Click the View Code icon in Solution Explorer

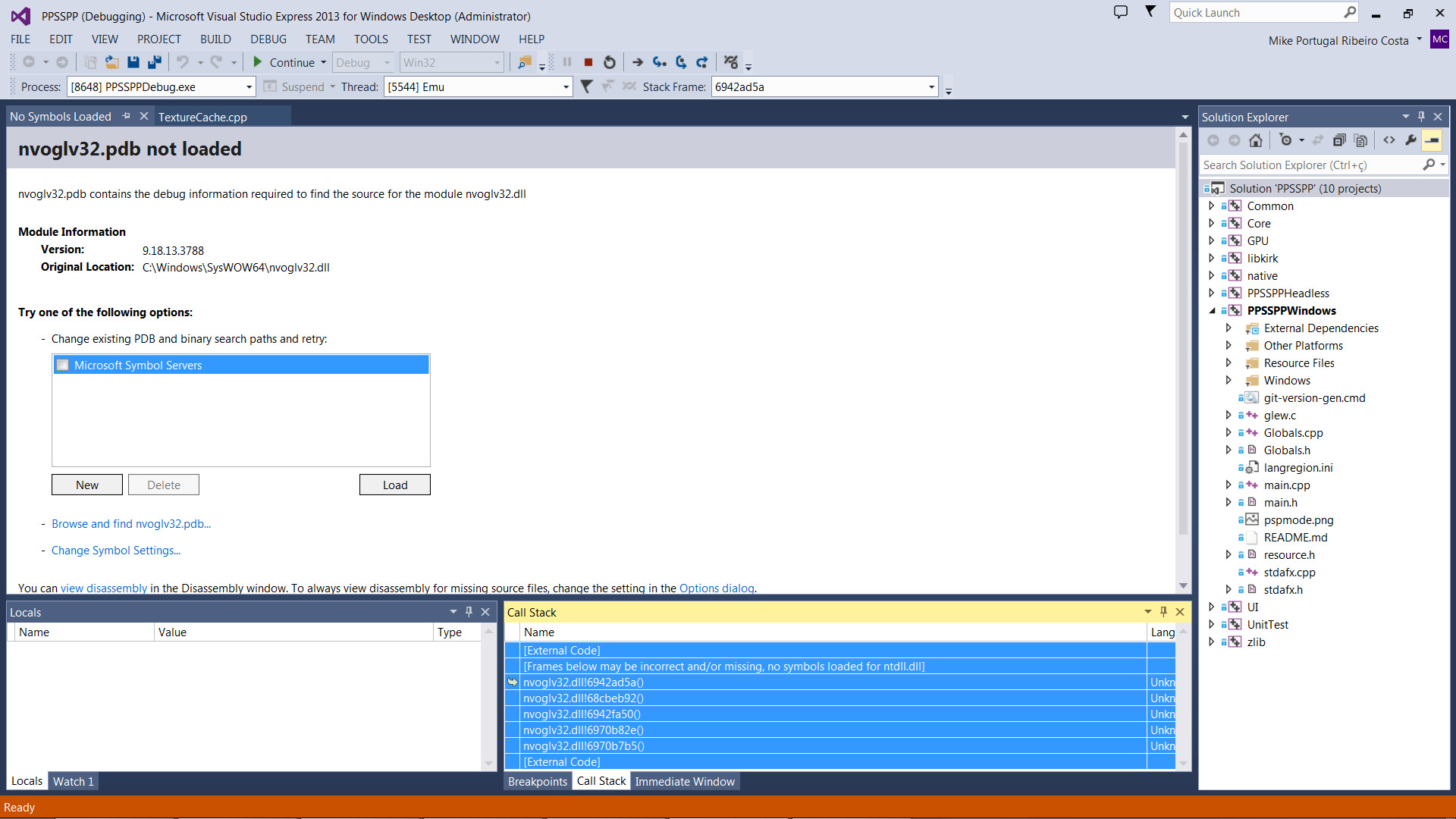pyautogui.click(x=1389, y=140)
